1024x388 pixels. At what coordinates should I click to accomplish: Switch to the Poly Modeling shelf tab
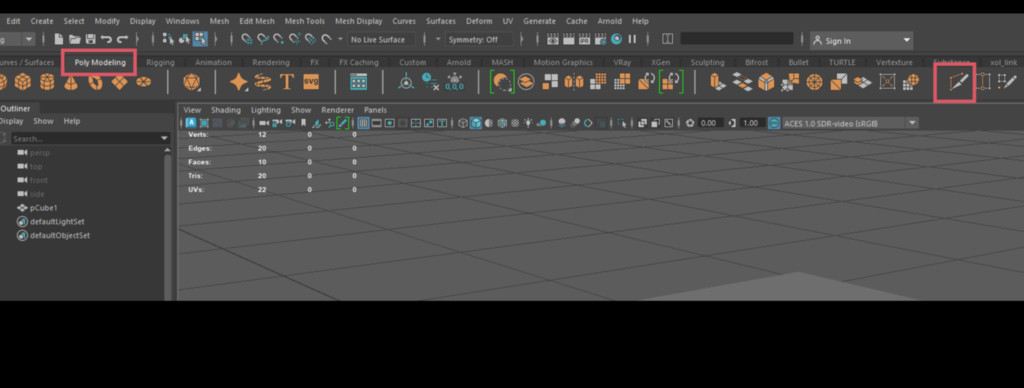99,62
